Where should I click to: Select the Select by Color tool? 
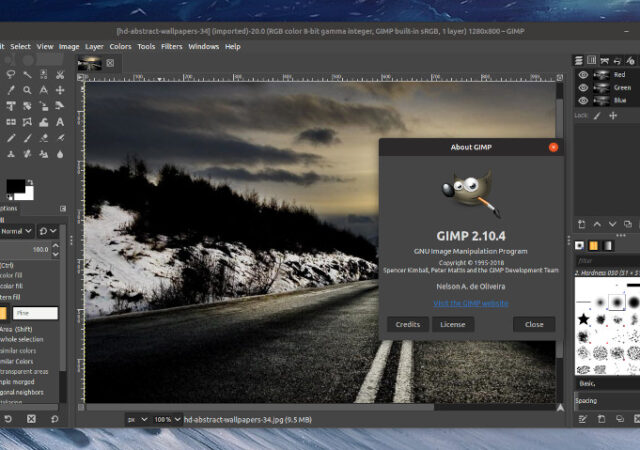[44, 74]
